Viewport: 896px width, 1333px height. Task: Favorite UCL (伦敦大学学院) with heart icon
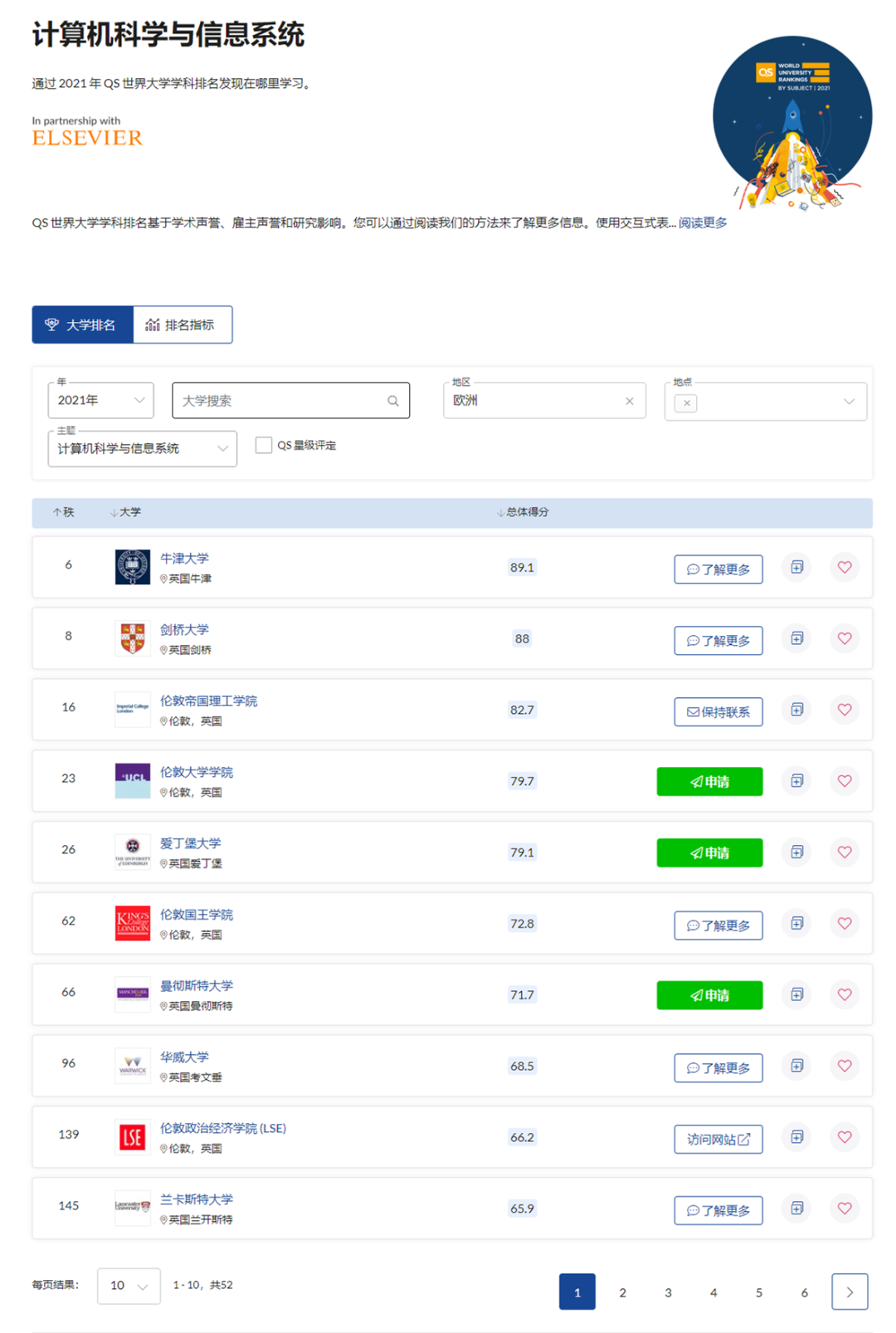(x=845, y=781)
